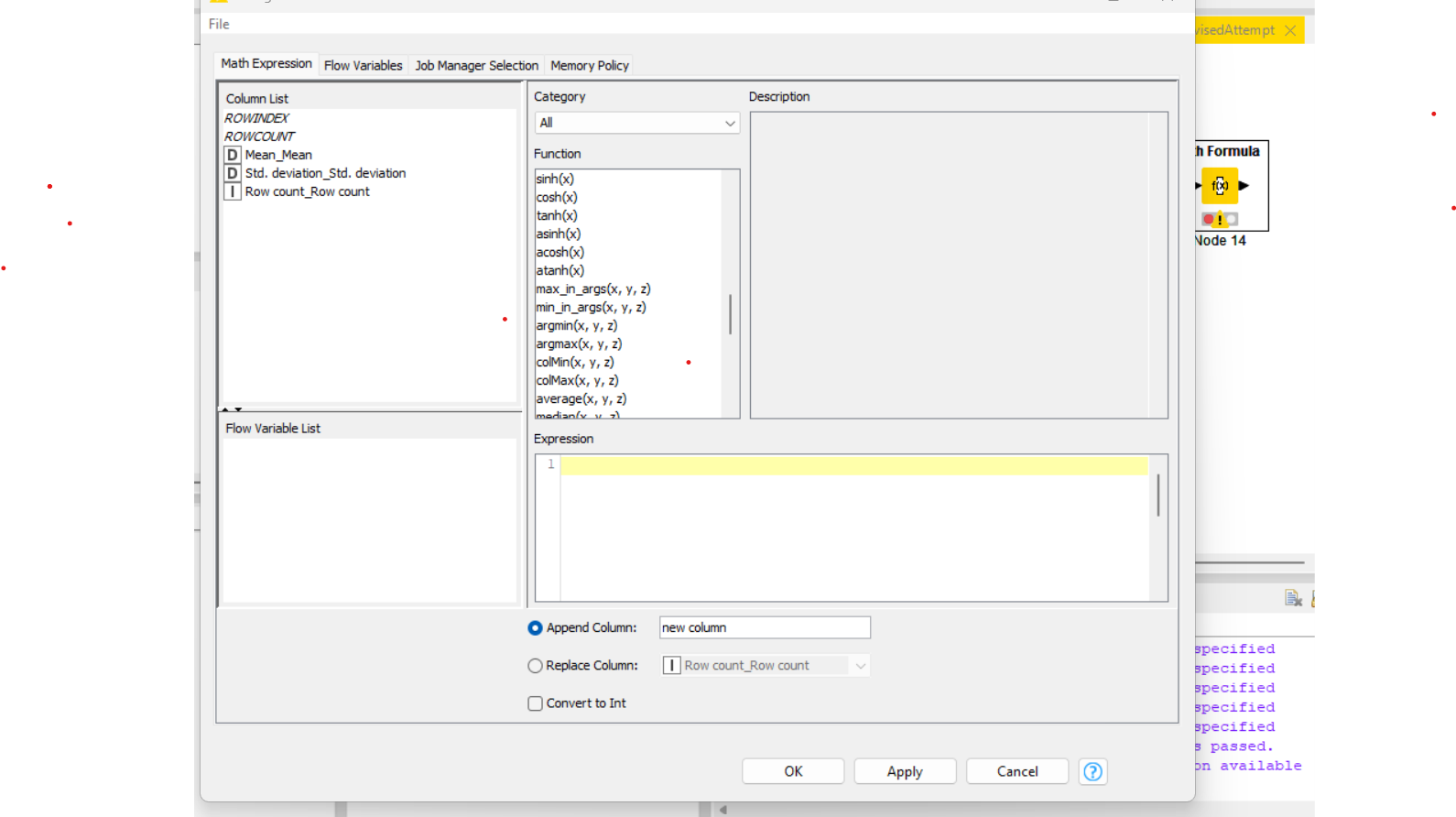The height and width of the screenshot is (817, 1456).
Task: Confirm the dialog with OK
Action: click(x=793, y=771)
